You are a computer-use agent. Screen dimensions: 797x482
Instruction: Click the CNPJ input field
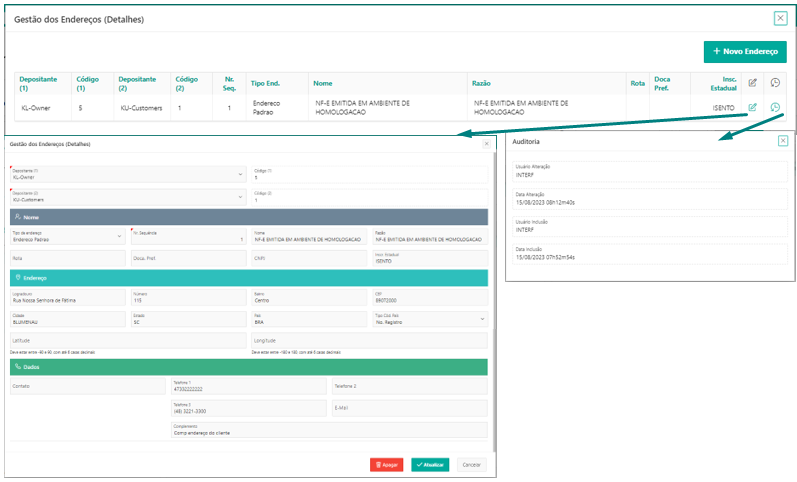(x=309, y=258)
